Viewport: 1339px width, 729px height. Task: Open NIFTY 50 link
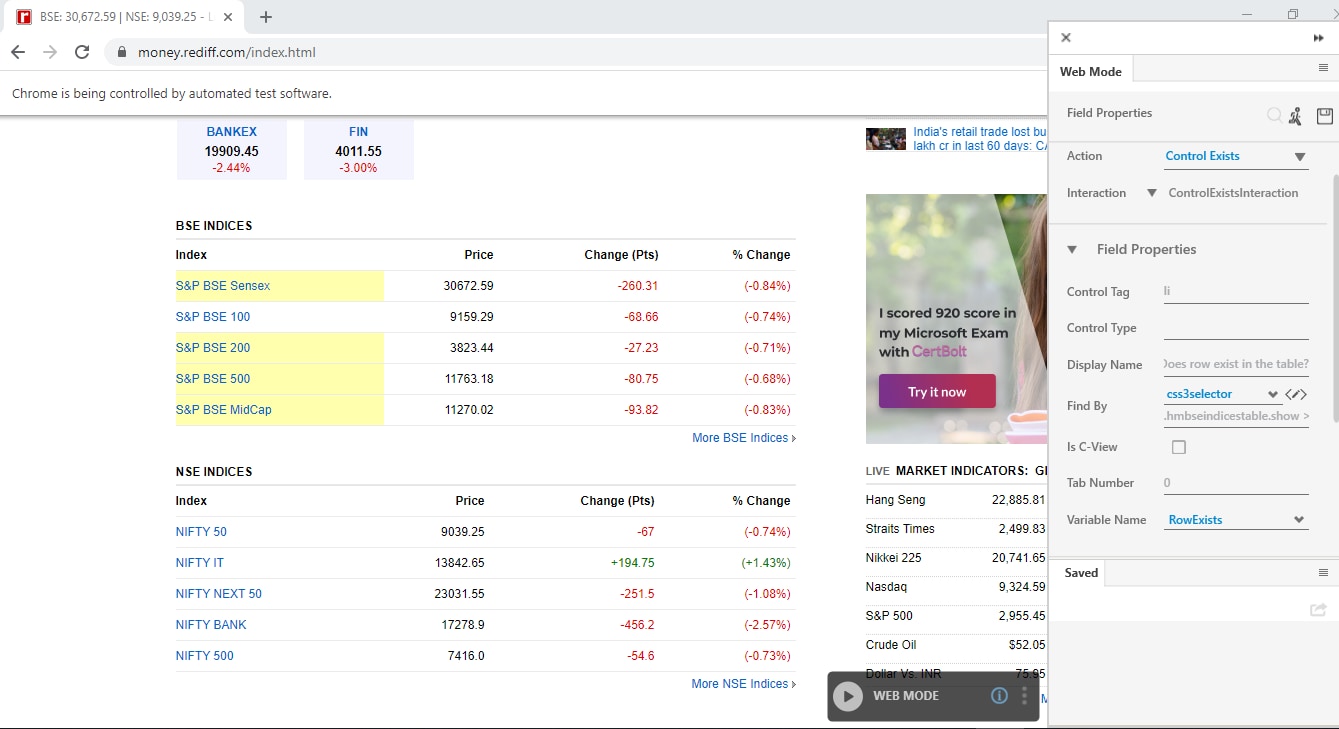point(201,532)
